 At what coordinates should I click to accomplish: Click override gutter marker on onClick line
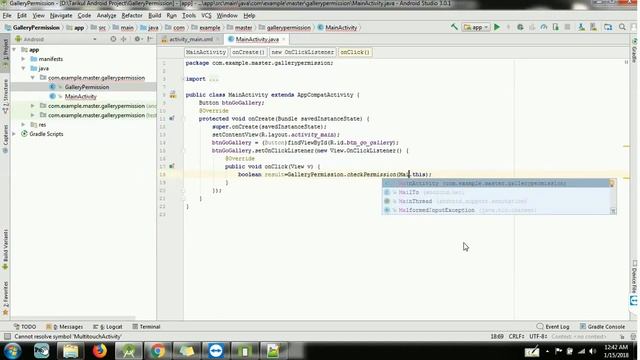(x=172, y=166)
